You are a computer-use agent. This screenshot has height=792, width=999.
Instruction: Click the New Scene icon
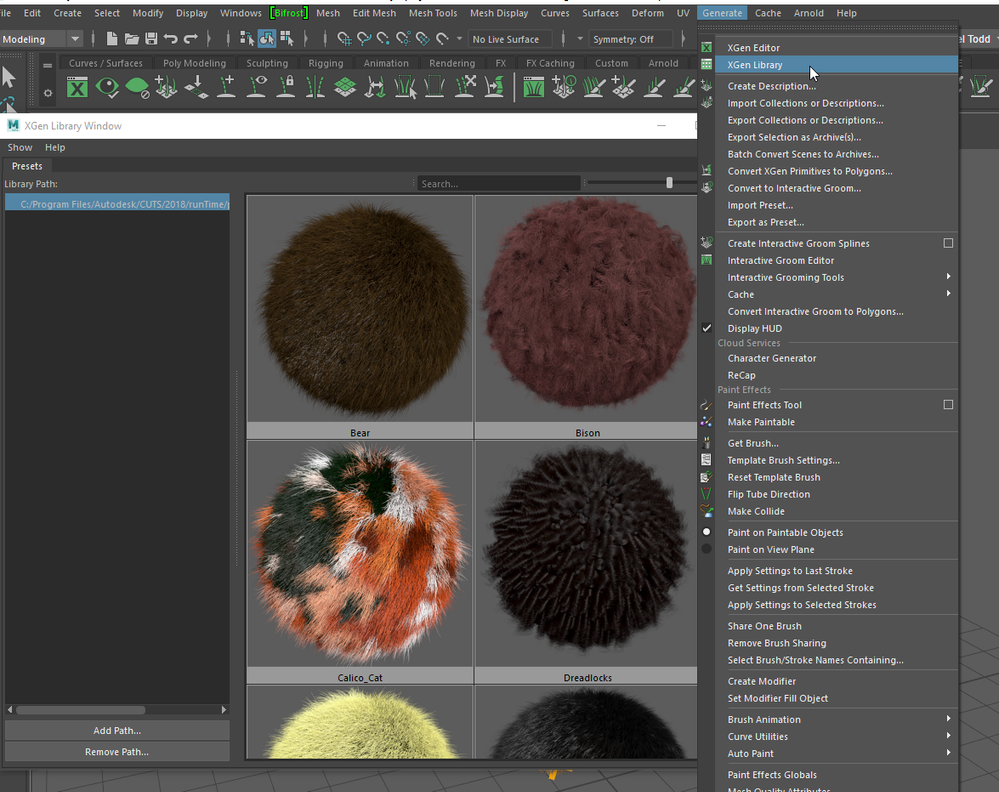pos(111,39)
